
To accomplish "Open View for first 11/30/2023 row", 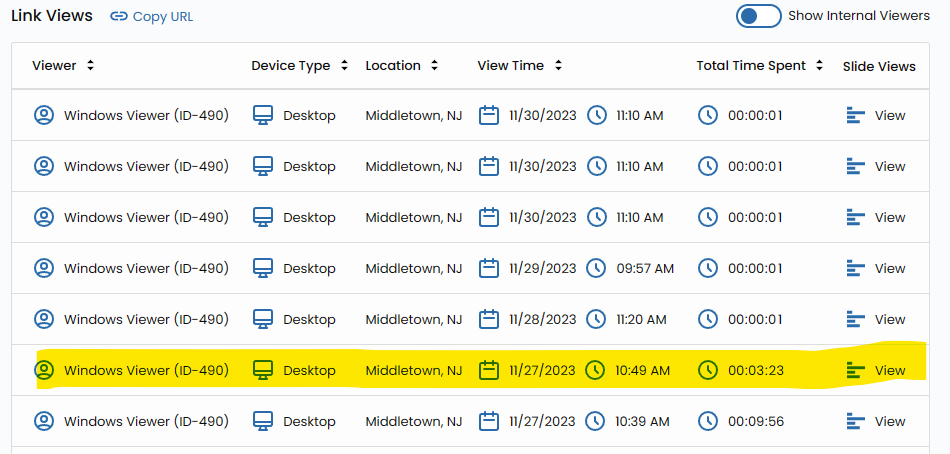I will pyautogui.click(x=889, y=115).
